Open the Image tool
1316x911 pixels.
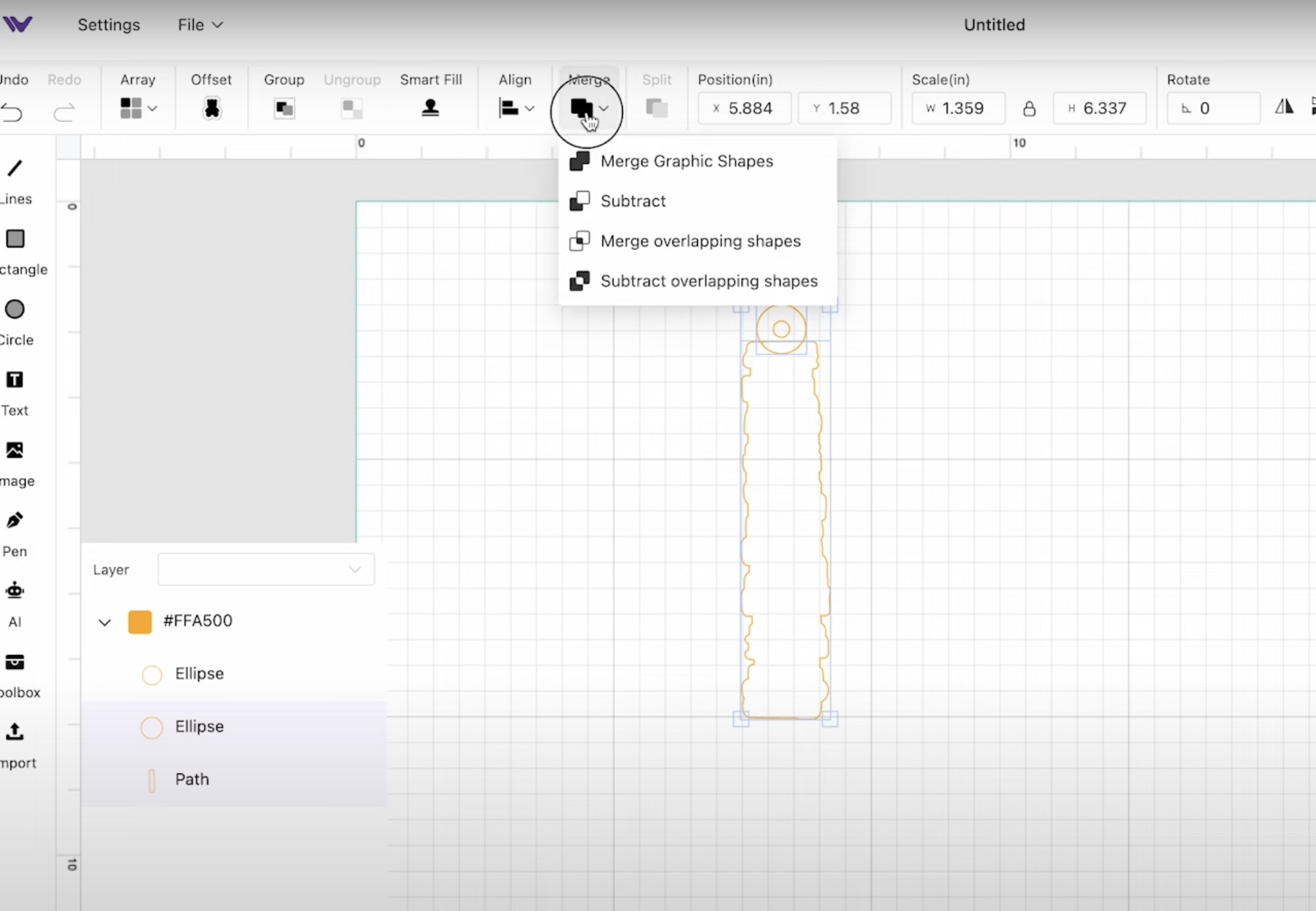[x=14, y=450]
